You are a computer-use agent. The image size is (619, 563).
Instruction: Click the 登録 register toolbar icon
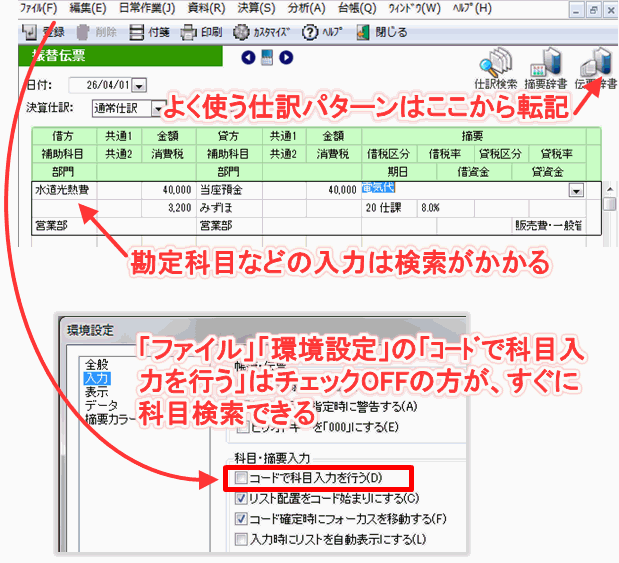tap(30, 32)
